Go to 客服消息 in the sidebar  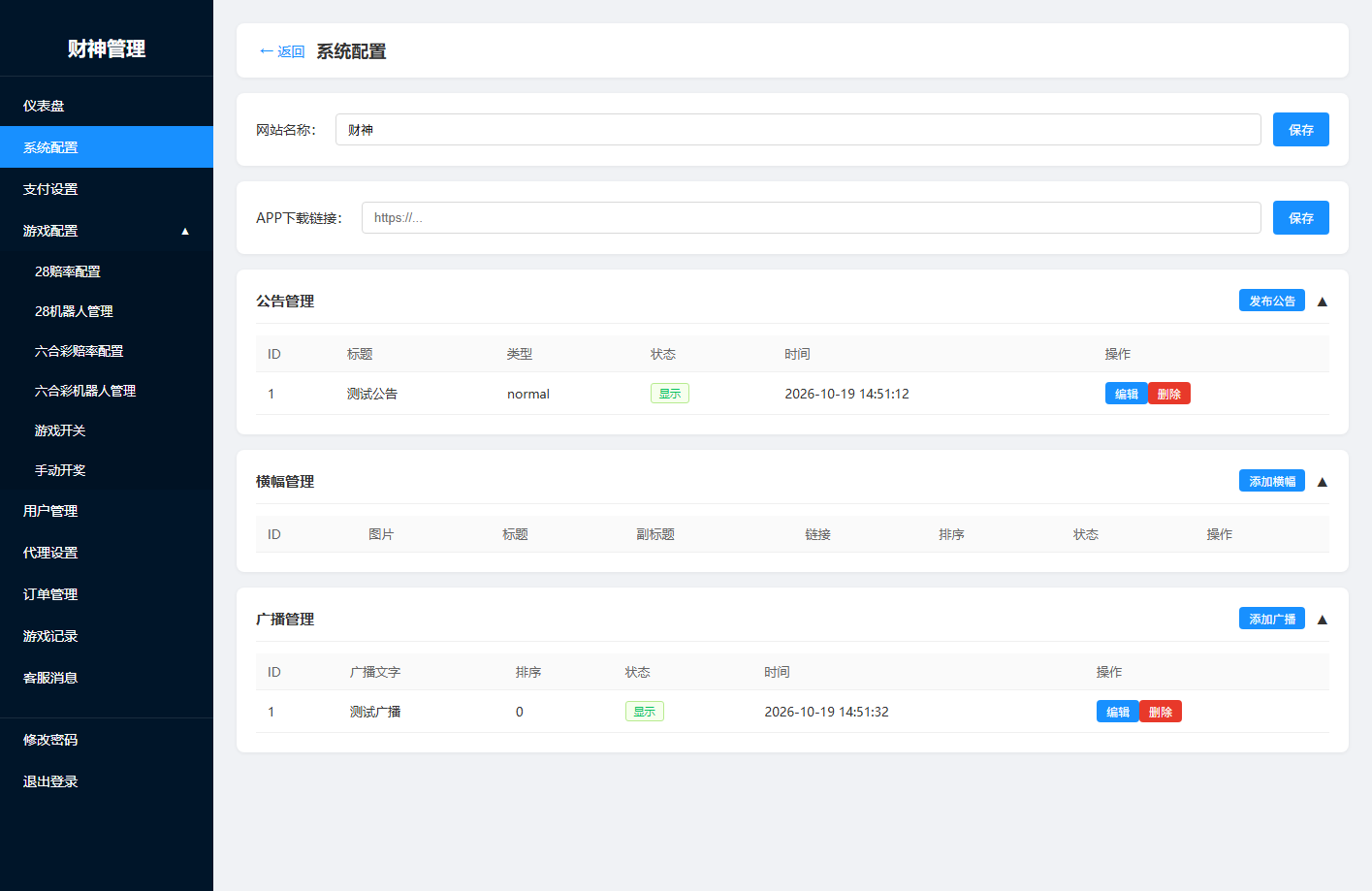point(107,678)
